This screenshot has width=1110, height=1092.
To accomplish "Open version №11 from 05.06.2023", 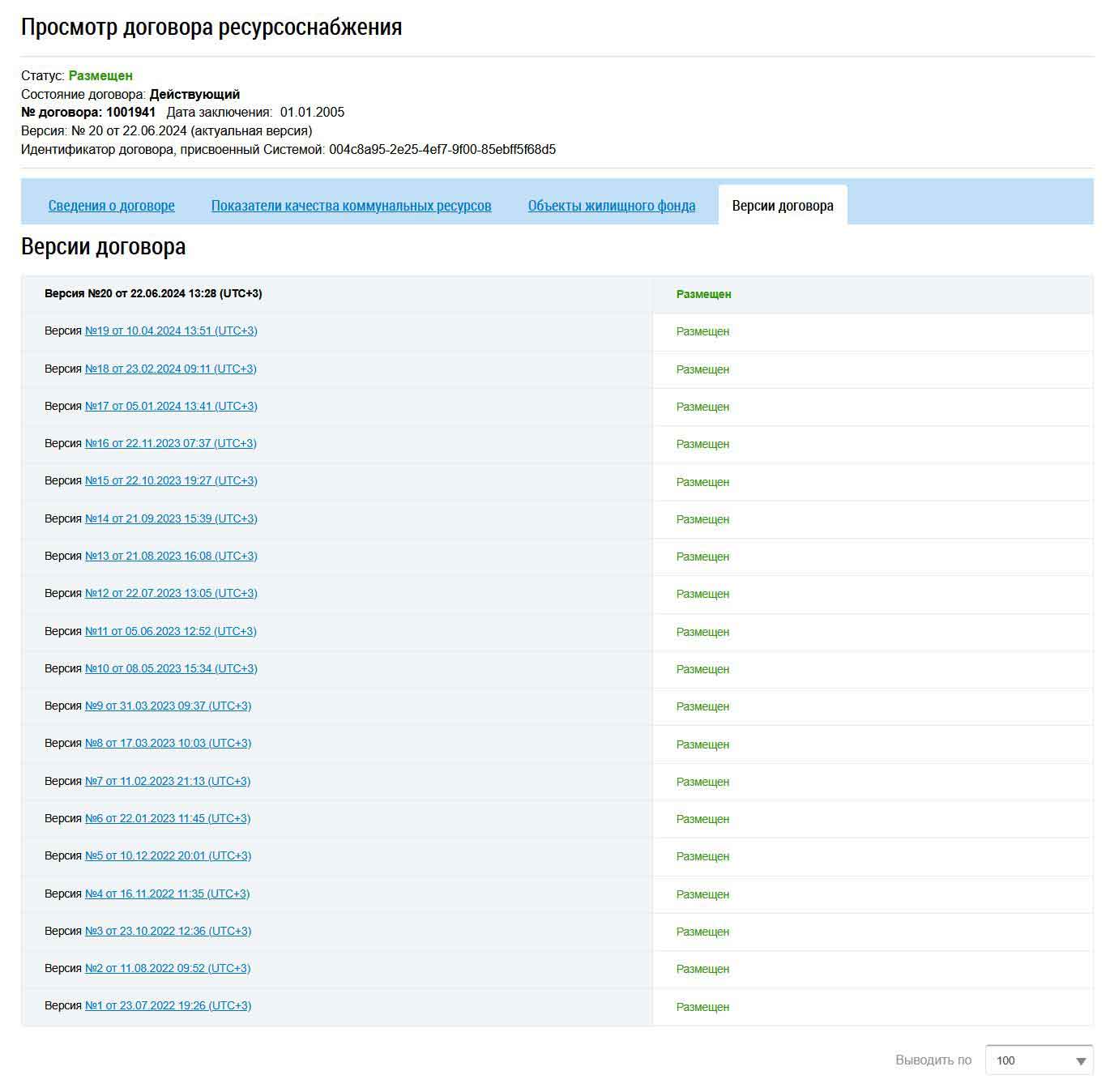I will pyautogui.click(x=170, y=631).
